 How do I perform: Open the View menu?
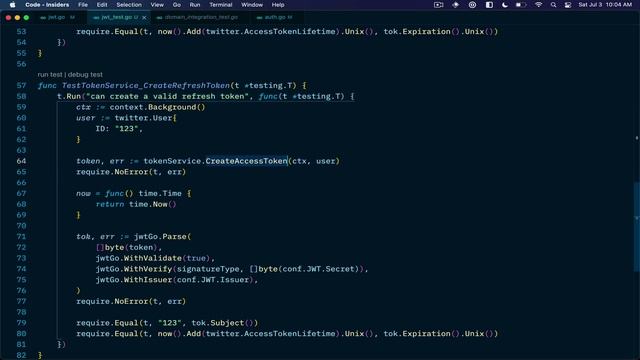tap(157, 5)
